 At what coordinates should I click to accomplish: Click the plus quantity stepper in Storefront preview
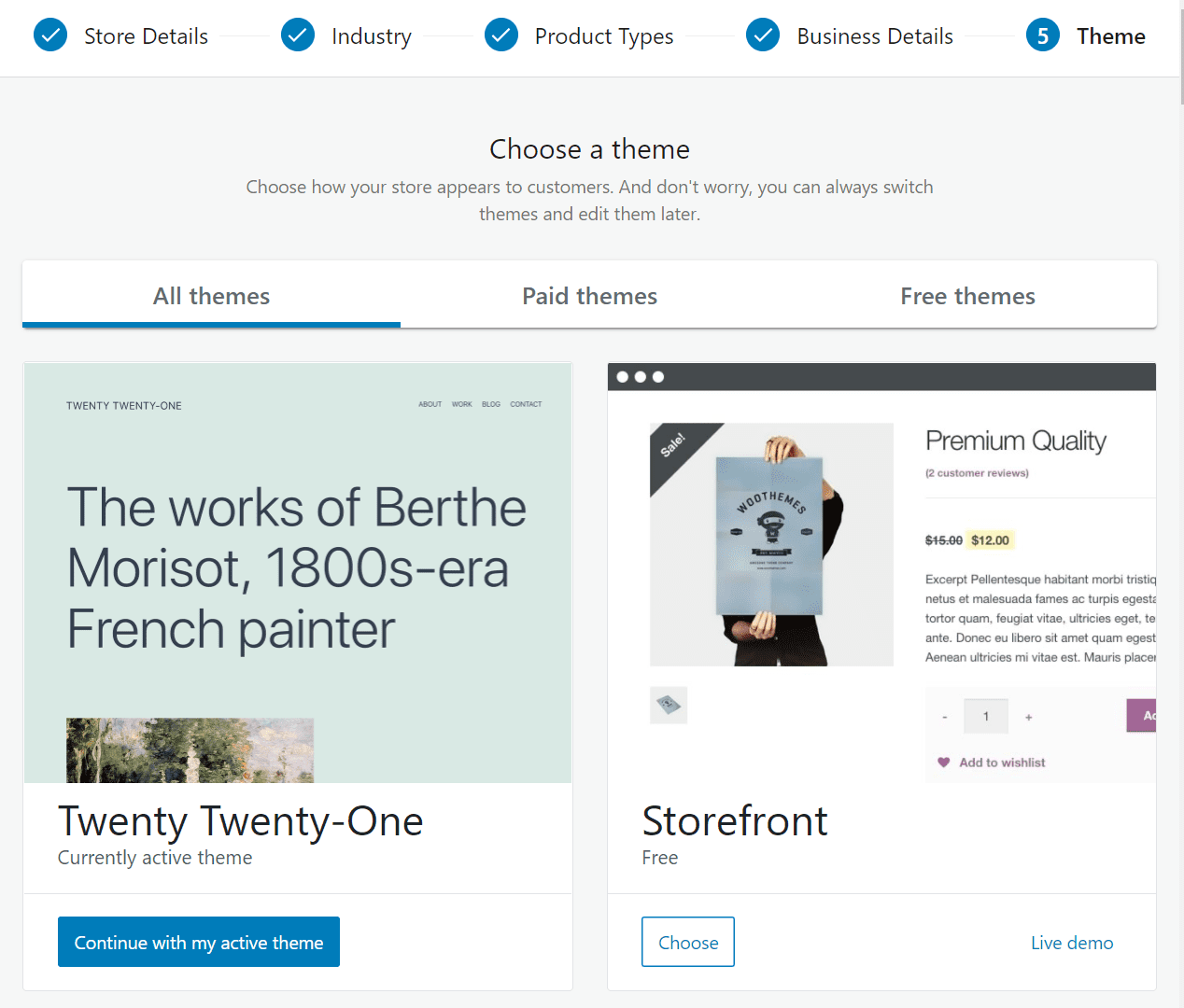tap(1028, 716)
